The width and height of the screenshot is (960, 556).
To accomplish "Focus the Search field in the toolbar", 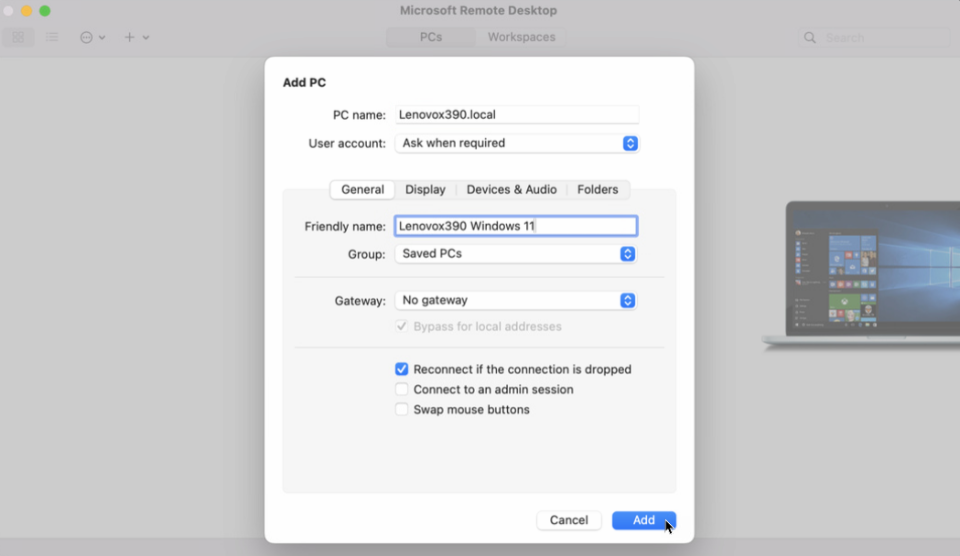I will click(874, 37).
